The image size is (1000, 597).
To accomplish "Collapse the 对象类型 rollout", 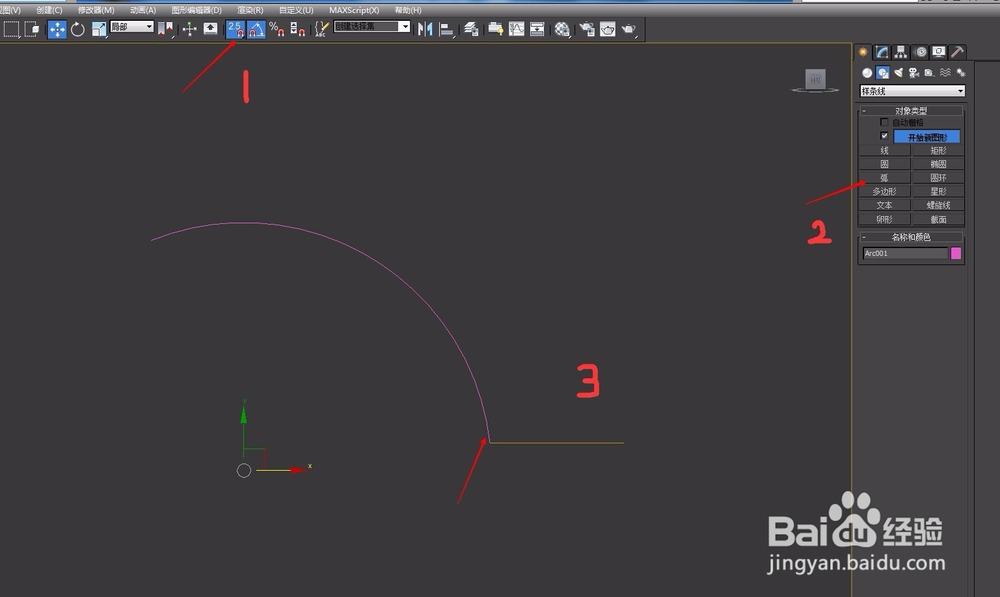I will tap(911, 110).
